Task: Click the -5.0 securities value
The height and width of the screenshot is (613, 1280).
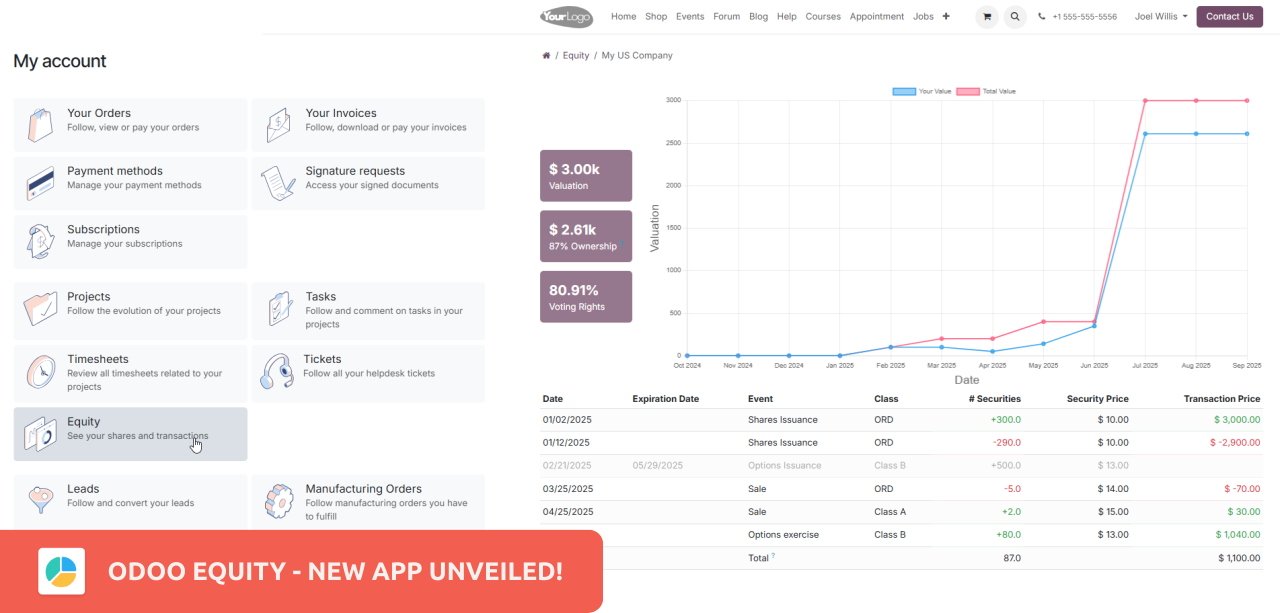Action: point(1012,489)
